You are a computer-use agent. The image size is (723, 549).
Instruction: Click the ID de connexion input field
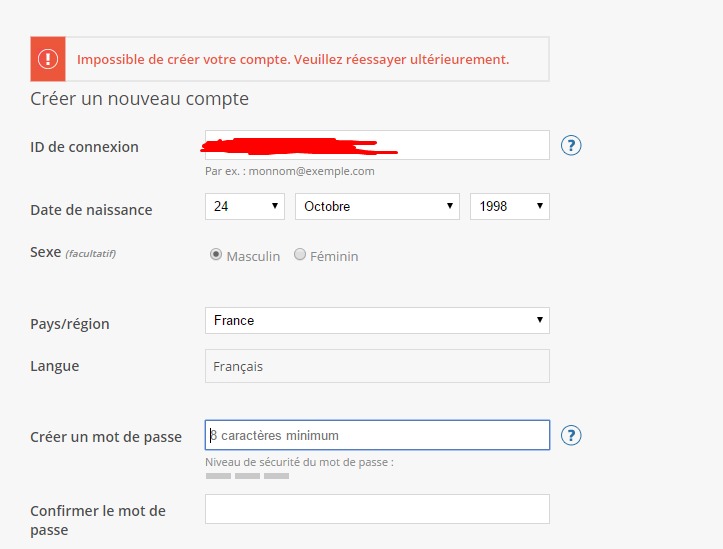coord(377,145)
